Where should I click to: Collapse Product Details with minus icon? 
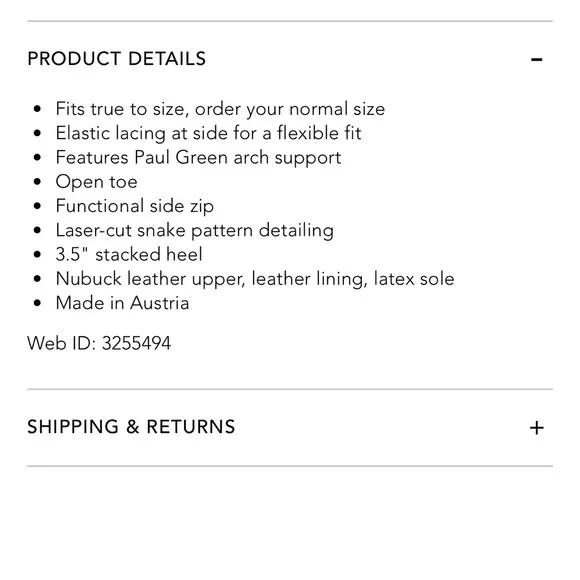pos(536,59)
